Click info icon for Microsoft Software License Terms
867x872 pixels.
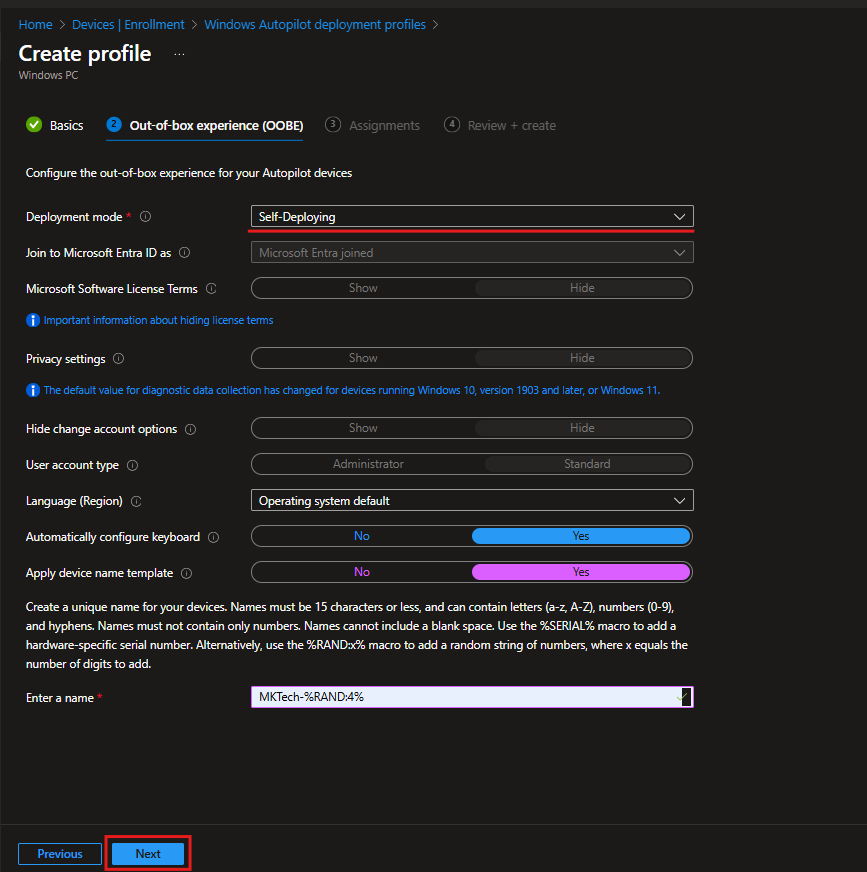point(210,289)
